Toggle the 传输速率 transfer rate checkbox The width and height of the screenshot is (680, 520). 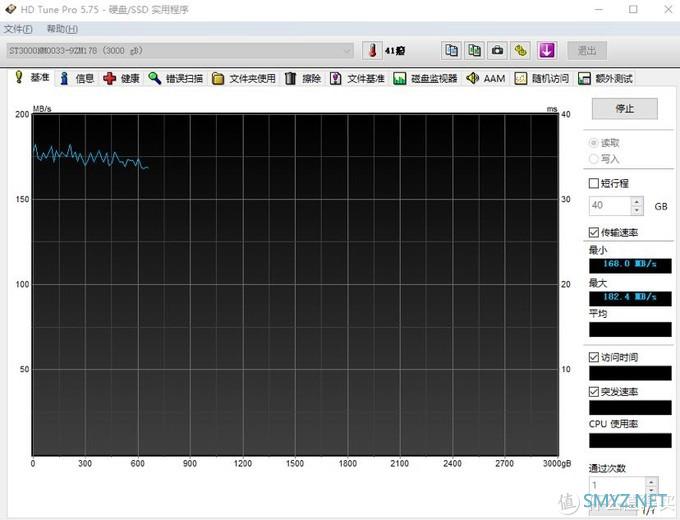(x=594, y=232)
